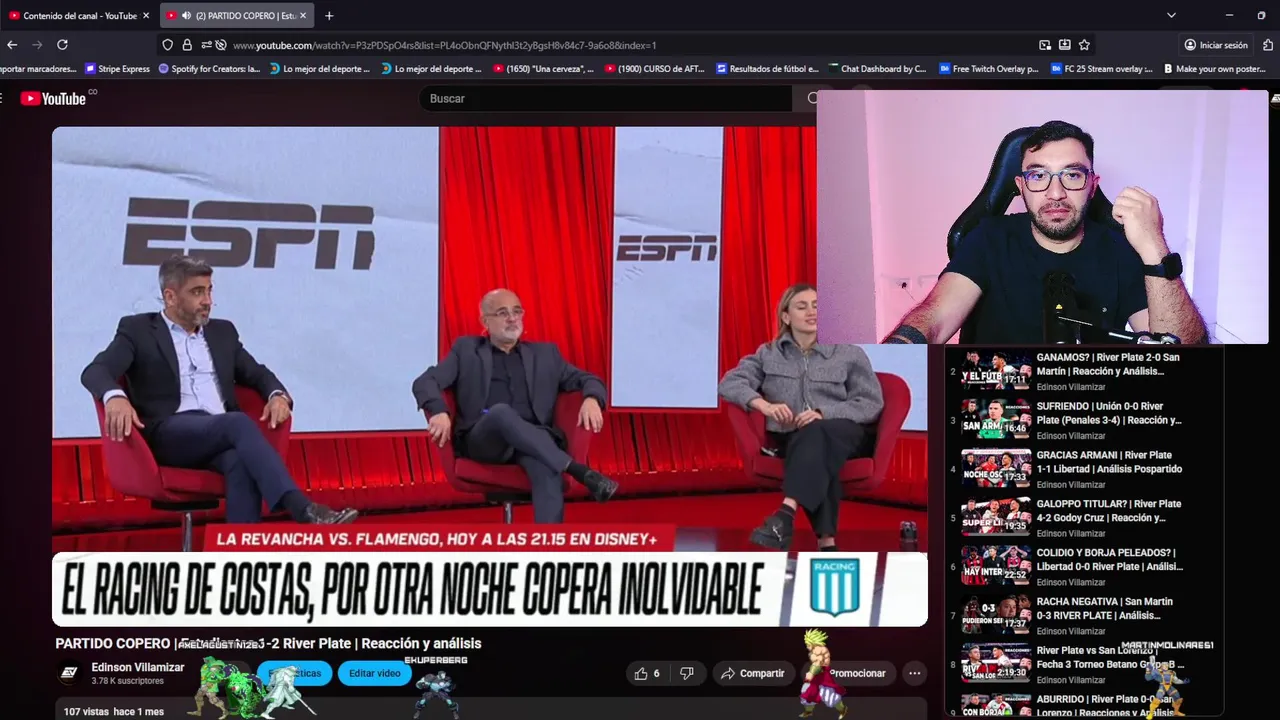Screen dimensions: 1280x720
Task: Open a new browser tab with plus icon
Action: 329,16
